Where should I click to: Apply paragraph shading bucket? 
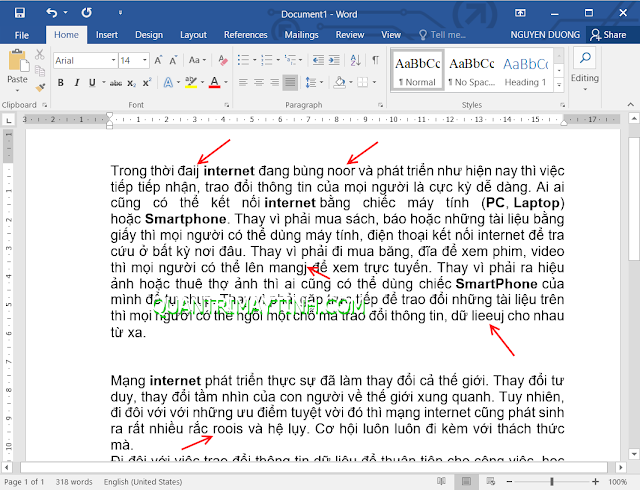[340, 82]
